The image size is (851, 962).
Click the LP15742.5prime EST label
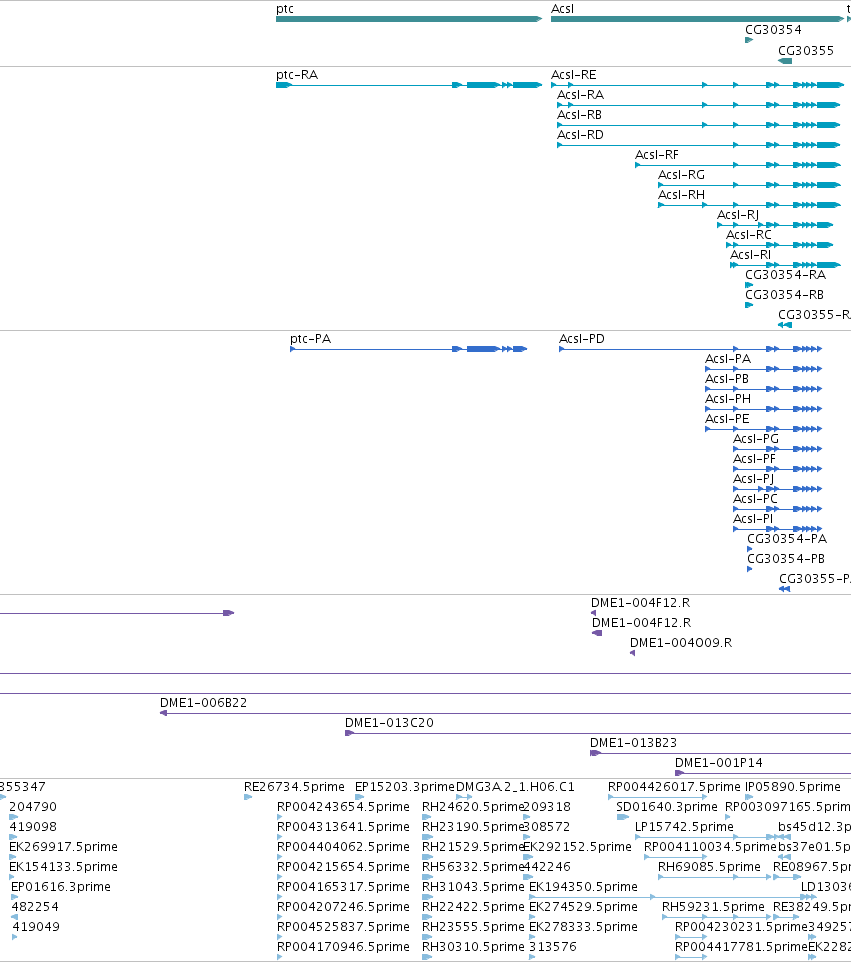(x=684, y=826)
